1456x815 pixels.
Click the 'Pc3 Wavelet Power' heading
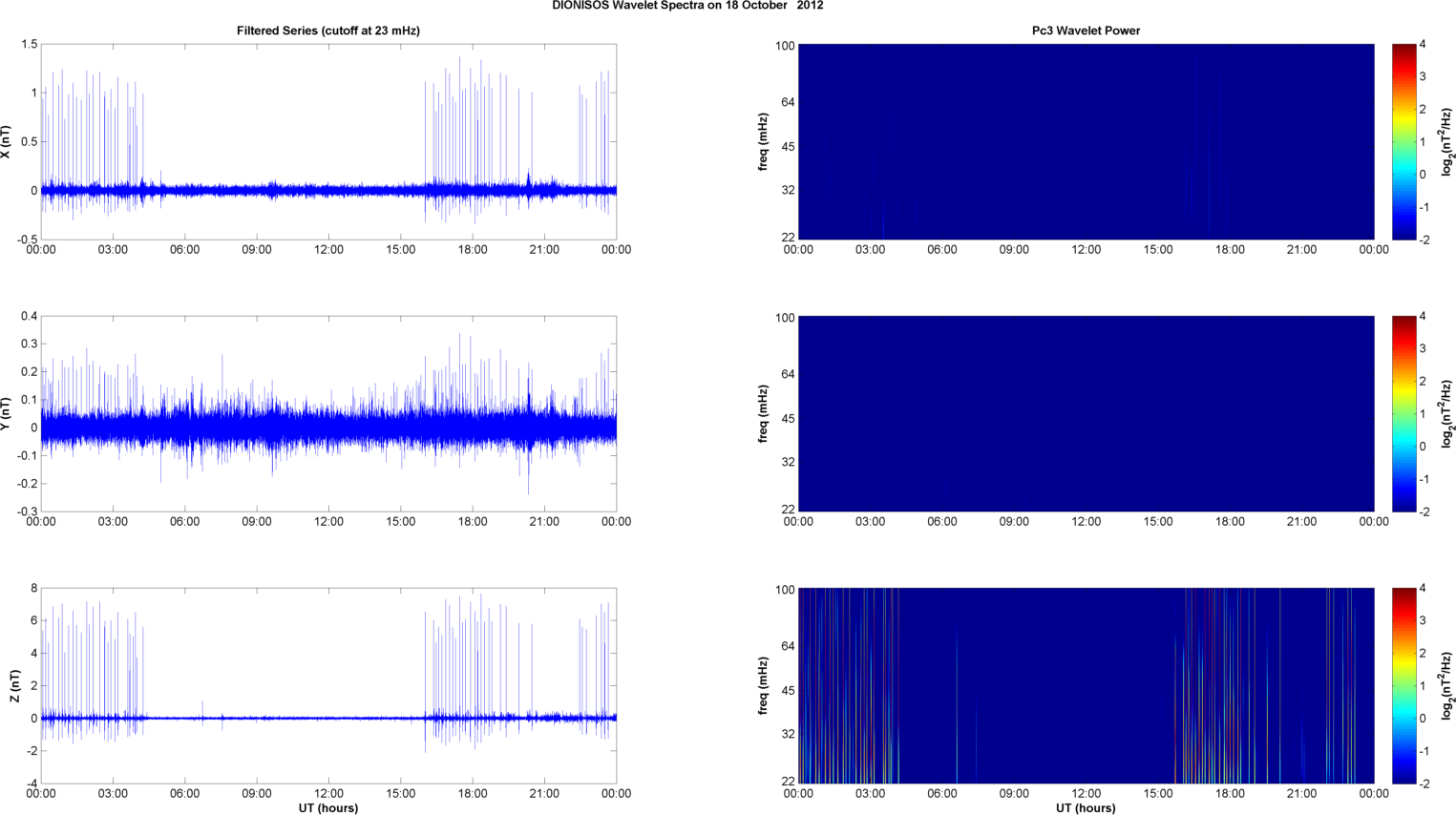coord(1086,31)
